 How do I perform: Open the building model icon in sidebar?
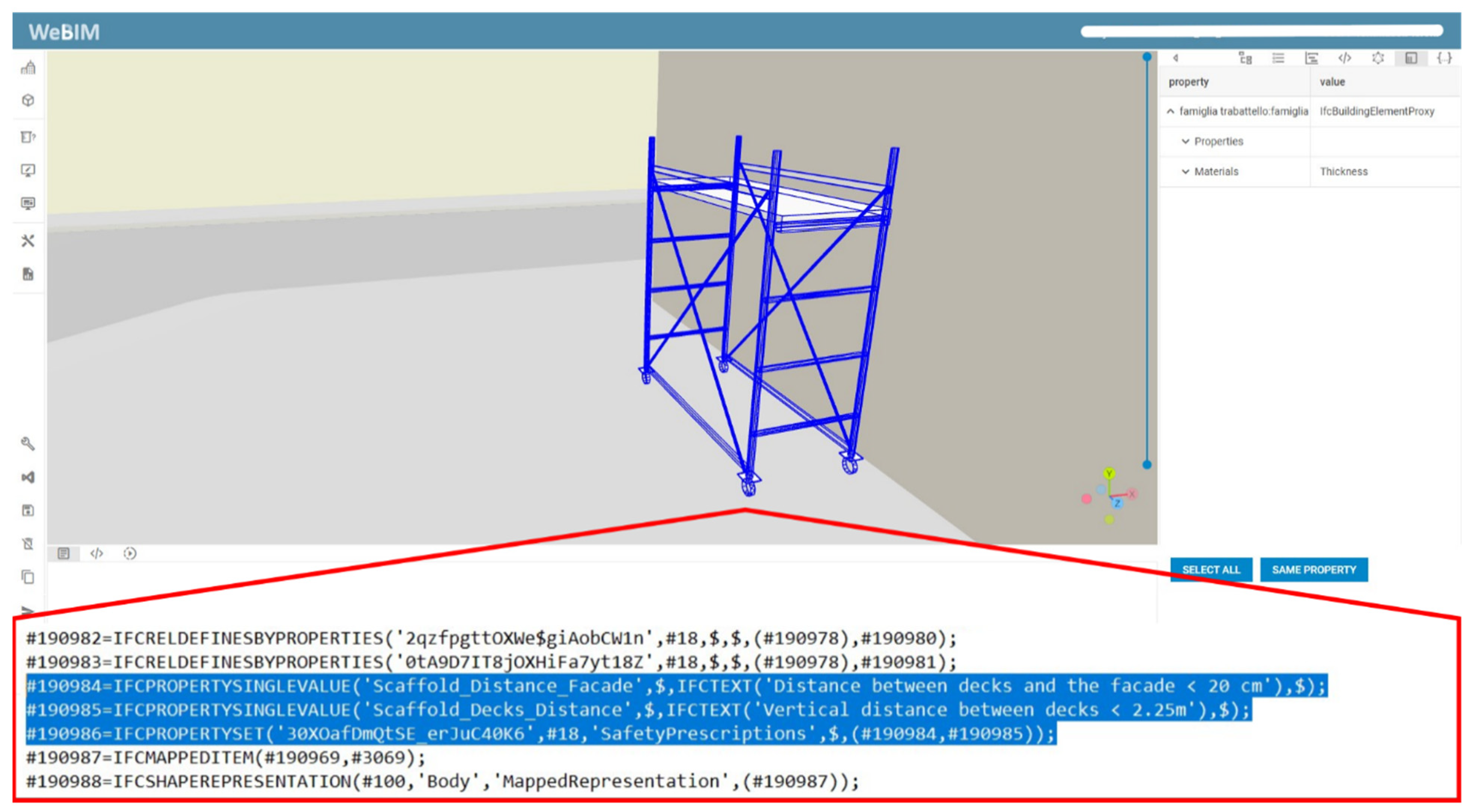28,68
